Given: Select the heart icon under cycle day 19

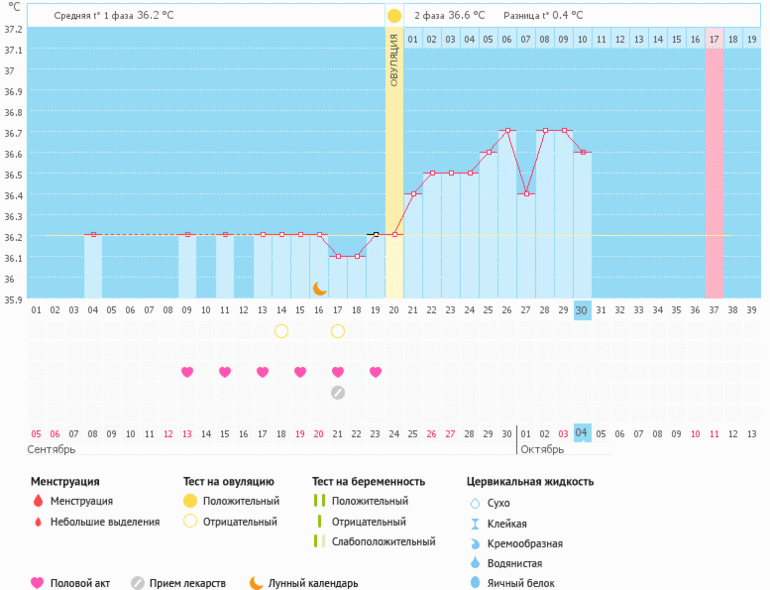Looking at the screenshot, I should click(376, 372).
